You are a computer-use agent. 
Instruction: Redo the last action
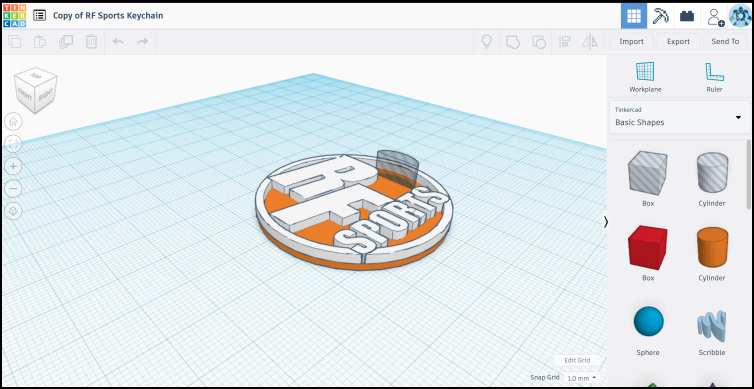click(x=143, y=42)
